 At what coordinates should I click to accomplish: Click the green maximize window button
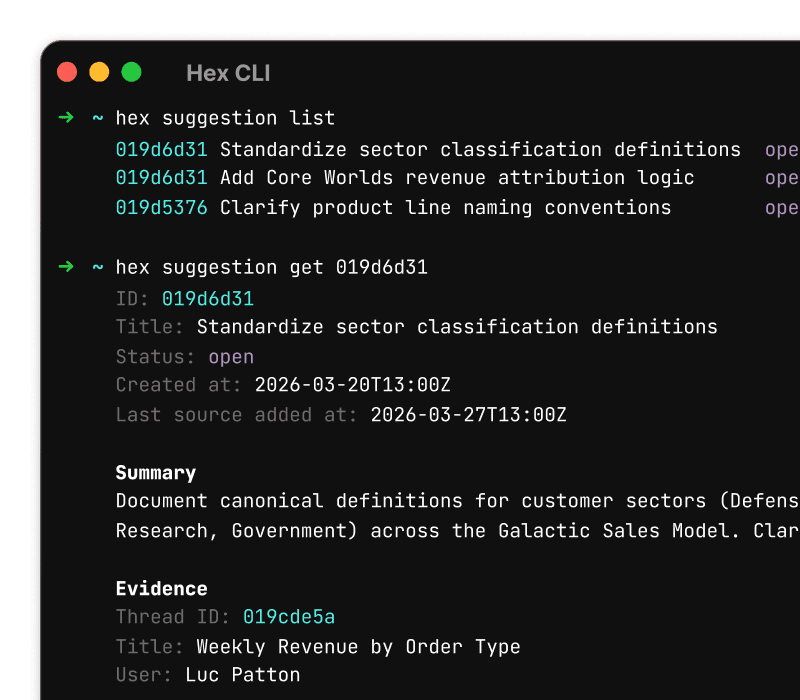tap(131, 72)
